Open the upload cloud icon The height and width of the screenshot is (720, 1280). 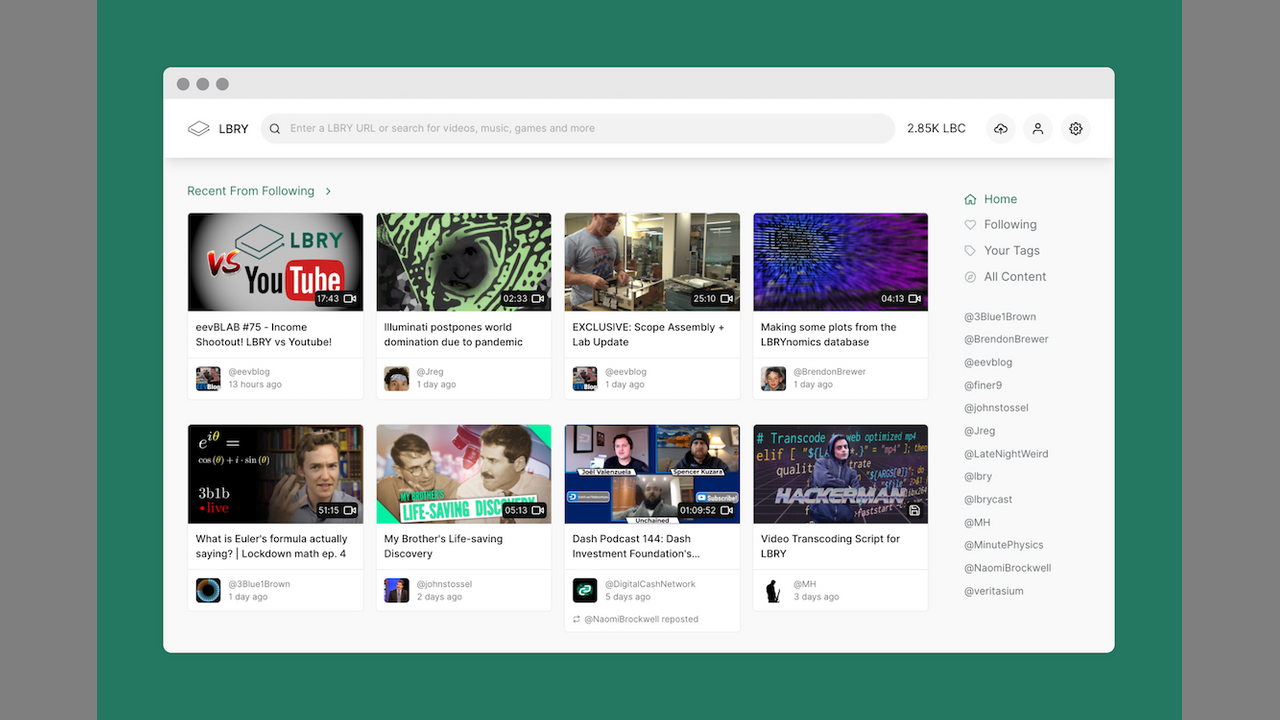(x=1000, y=129)
